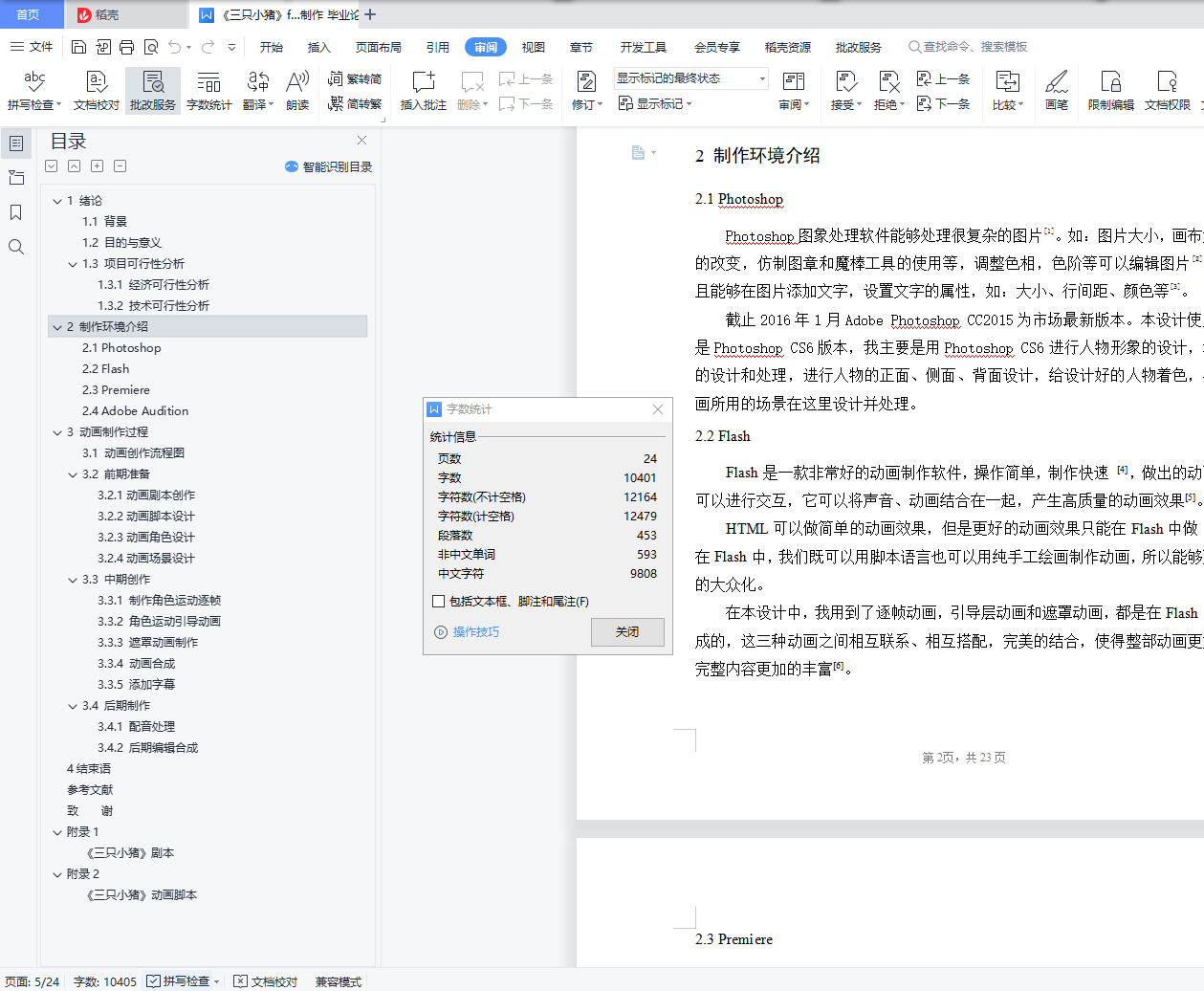Go to next revision 下一条 beside 拒绝
1204x991 pixels.
(943, 103)
